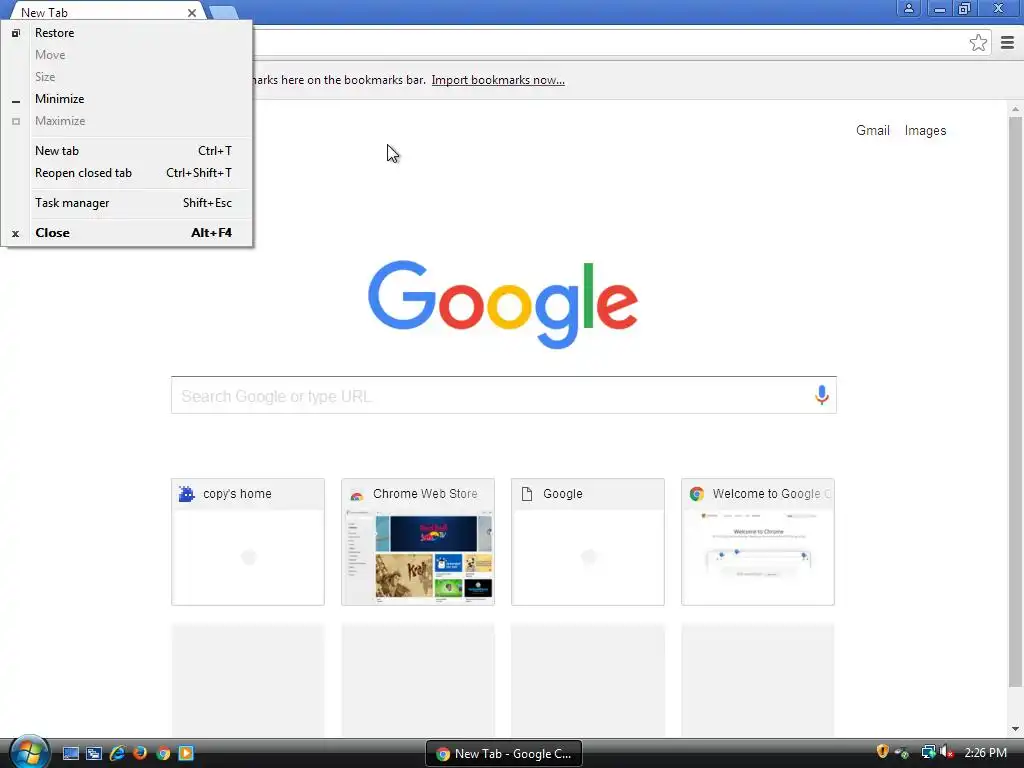Click the page scrollbar up arrow

(x=1015, y=109)
